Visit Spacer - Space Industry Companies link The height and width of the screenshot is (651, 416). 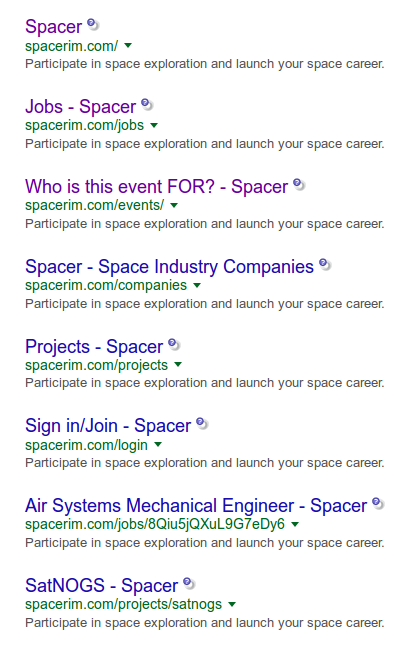tap(169, 267)
